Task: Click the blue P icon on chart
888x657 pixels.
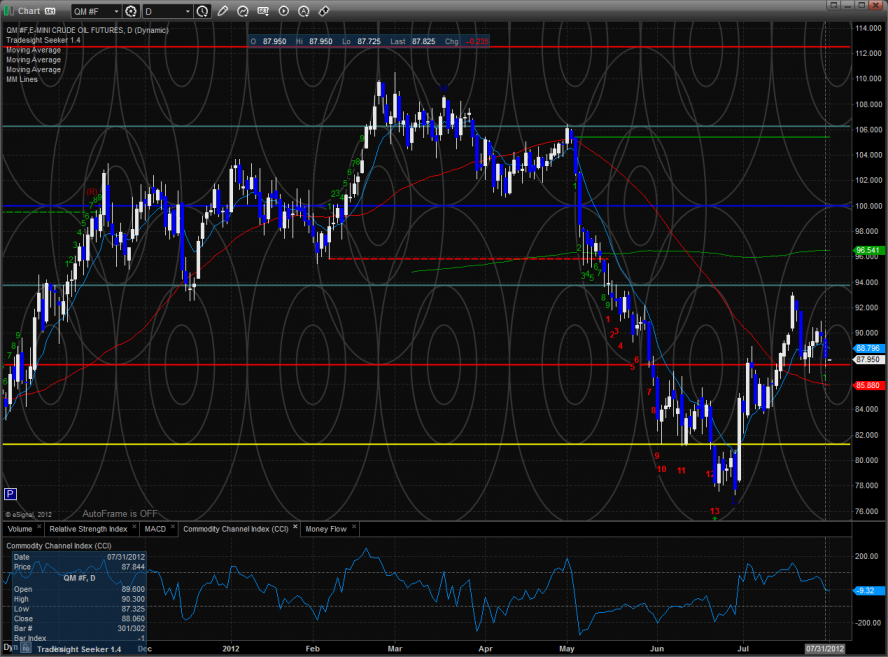Action: tap(11, 493)
